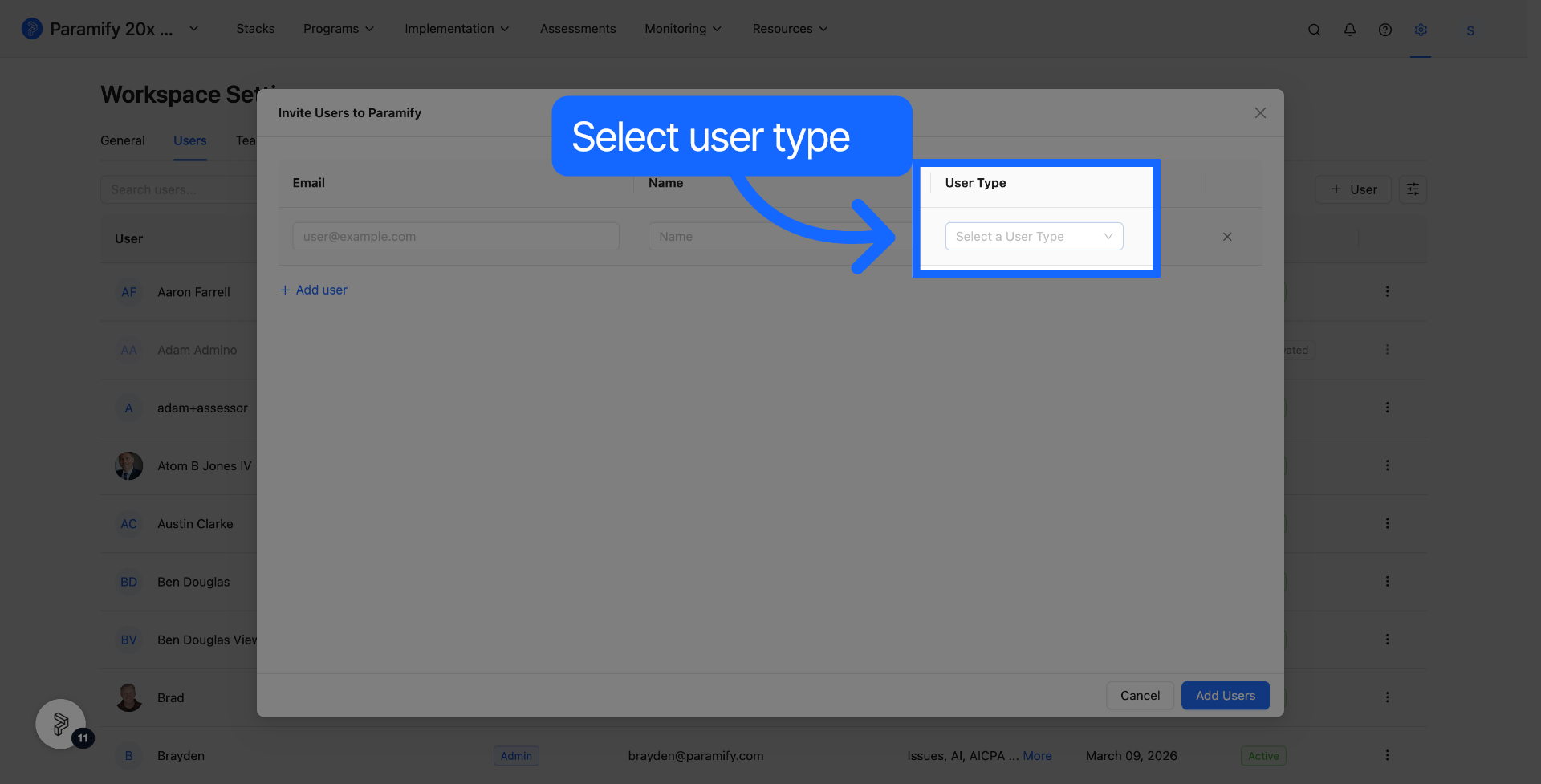Open the help question mark icon
Screen dimensions: 1541x784
1385,30
